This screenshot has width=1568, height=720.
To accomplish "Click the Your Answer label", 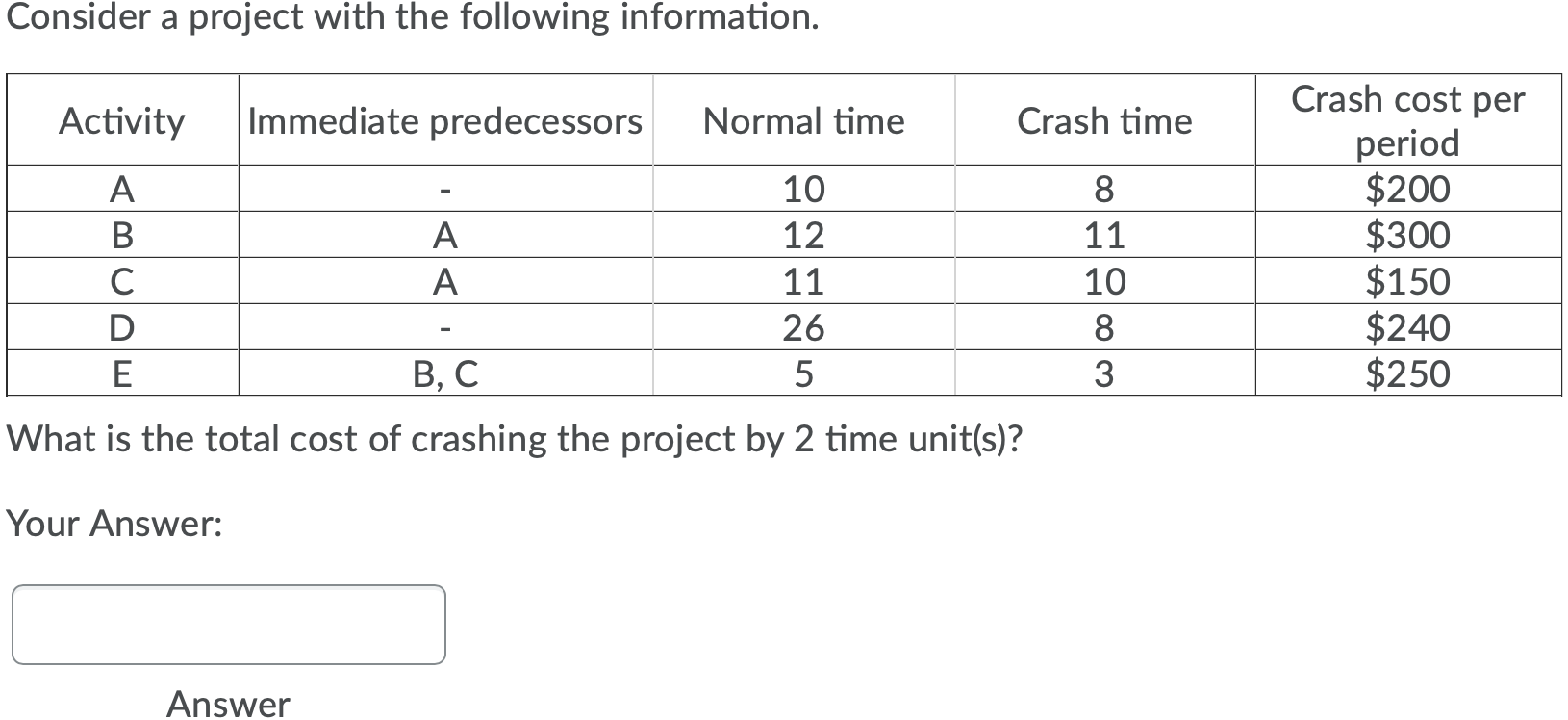I will click(114, 524).
